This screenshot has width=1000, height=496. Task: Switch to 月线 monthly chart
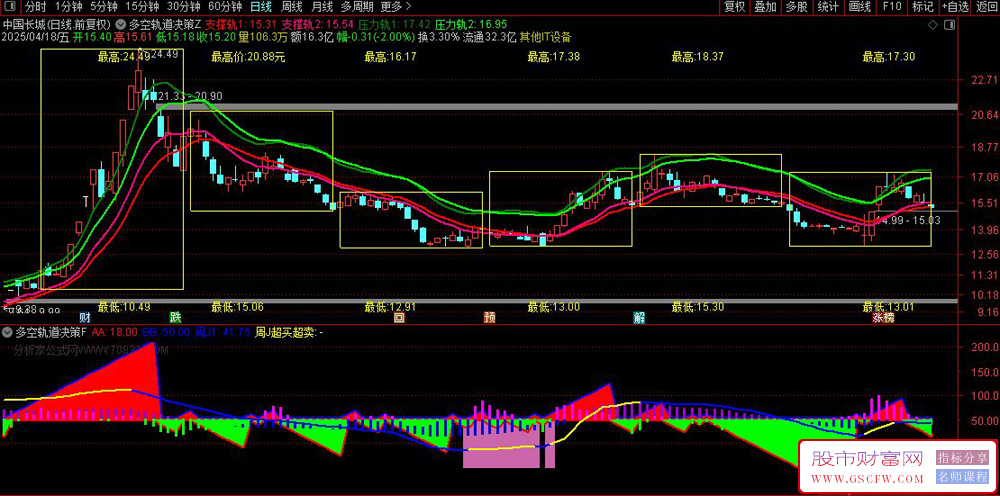322,7
